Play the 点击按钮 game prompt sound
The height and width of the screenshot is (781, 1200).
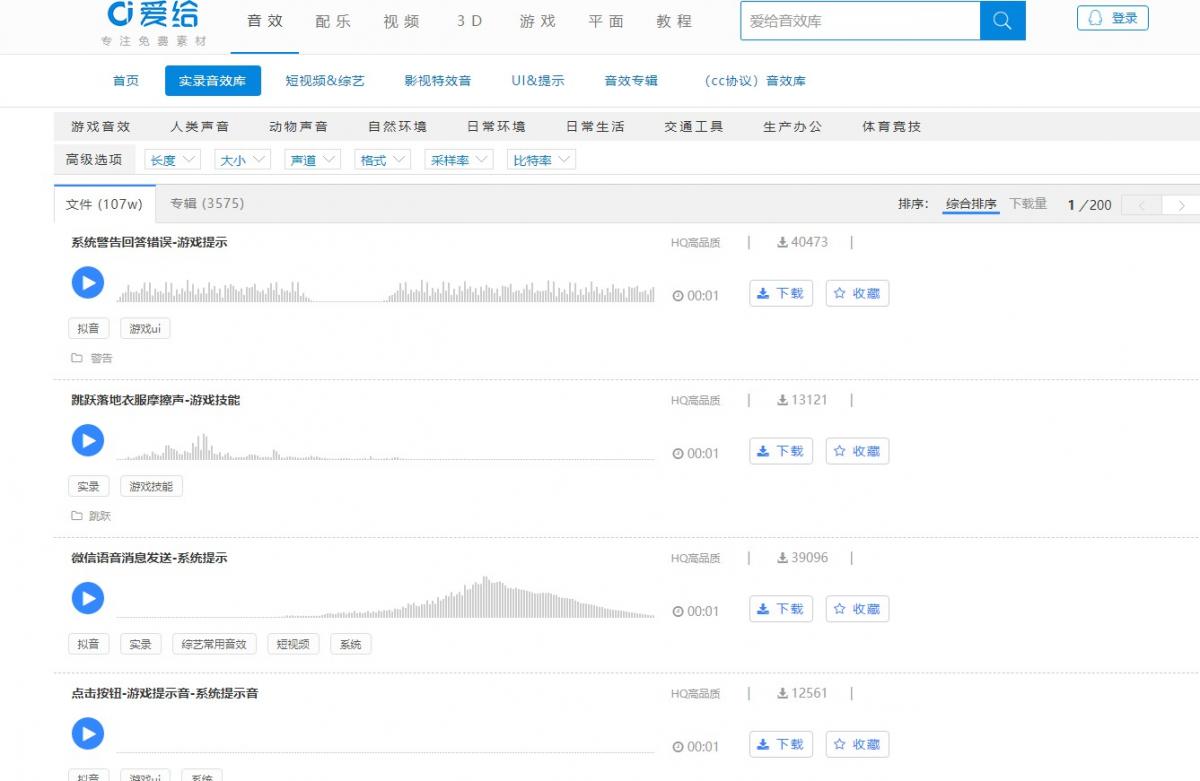(x=88, y=734)
